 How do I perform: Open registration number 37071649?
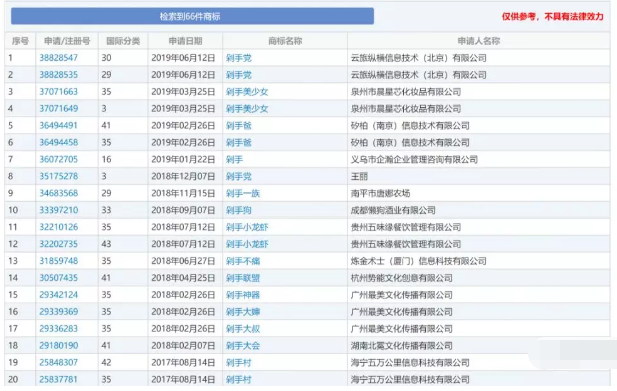(x=58, y=109)
